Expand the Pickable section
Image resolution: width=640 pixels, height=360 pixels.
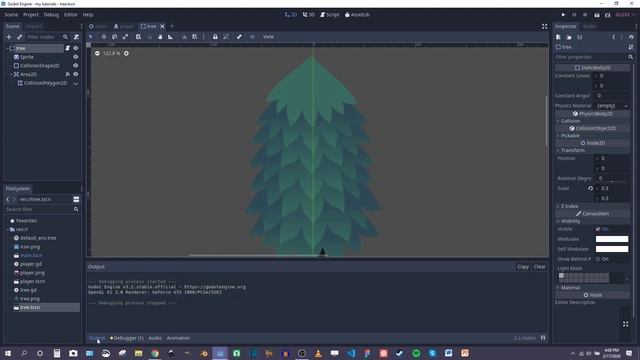[x=571, y=136]
